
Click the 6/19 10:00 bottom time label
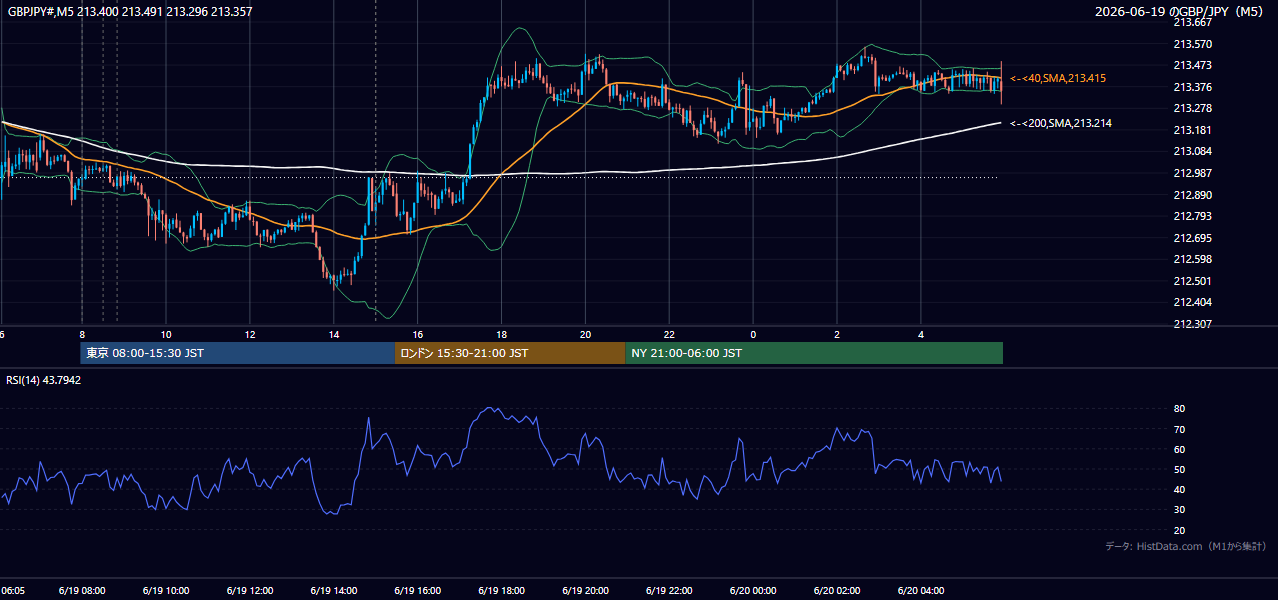pyautogui.click(x=167, y=591)
